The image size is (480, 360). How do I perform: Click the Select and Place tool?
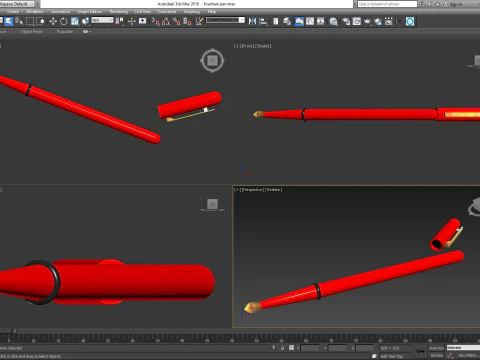point(86,21)
